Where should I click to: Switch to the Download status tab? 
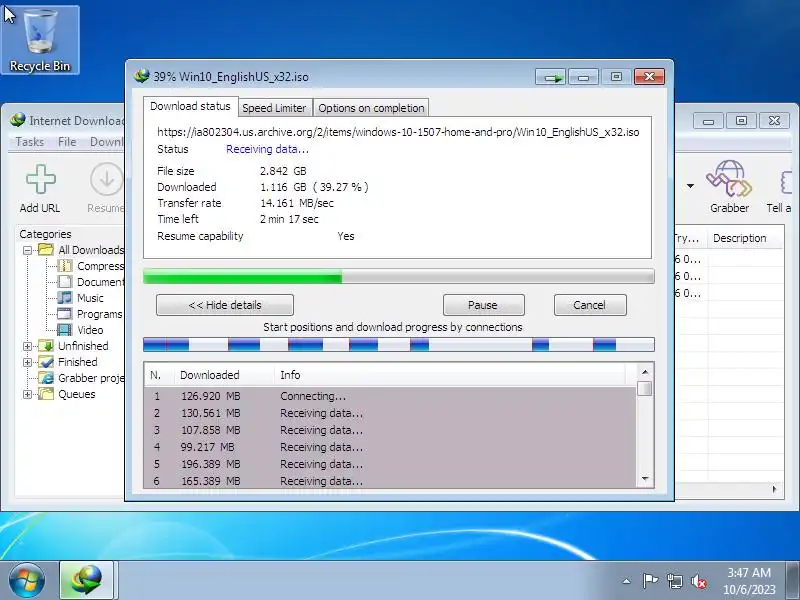coord(190,106)
